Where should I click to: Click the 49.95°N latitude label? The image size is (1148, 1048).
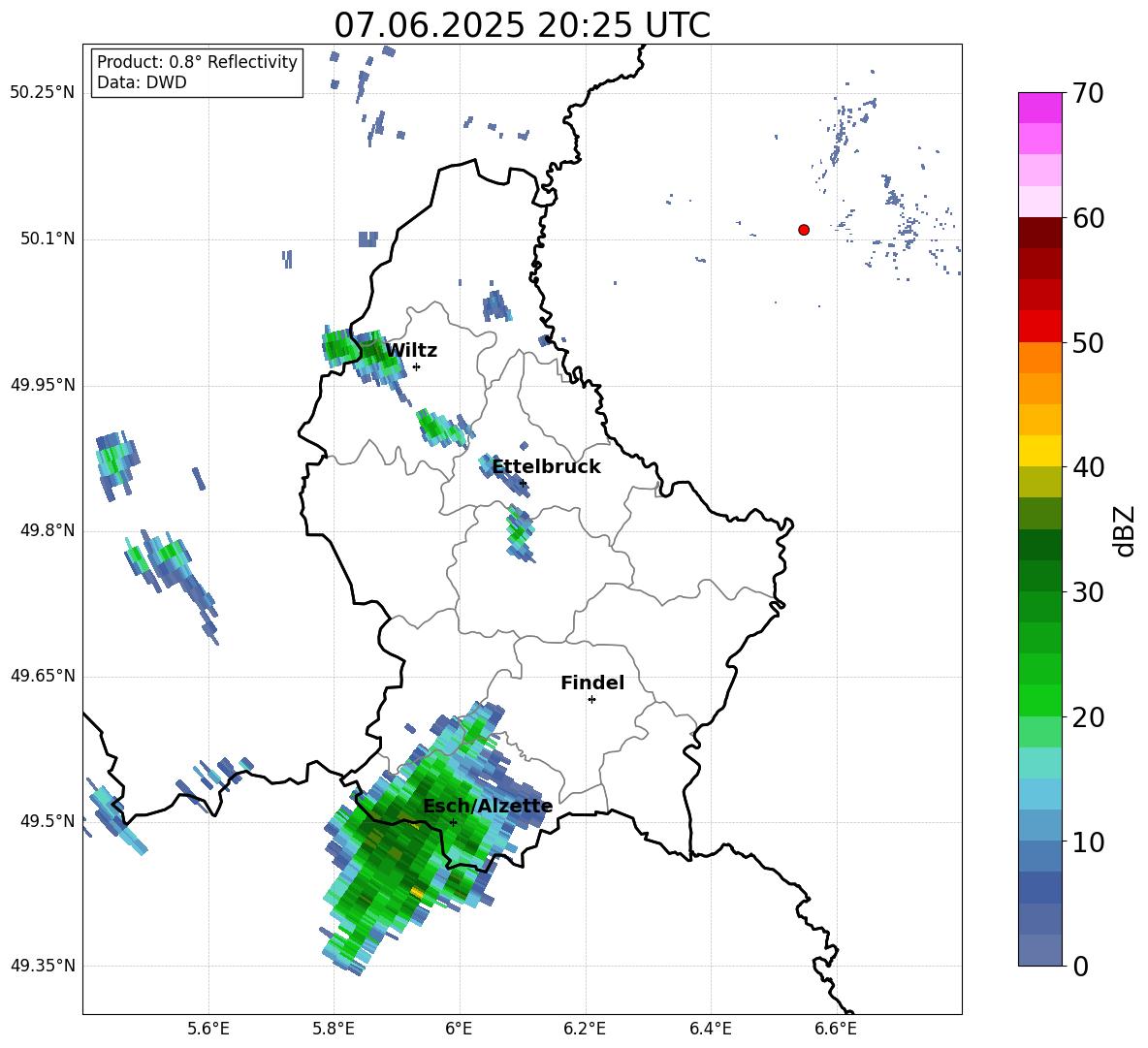[43, 385]
